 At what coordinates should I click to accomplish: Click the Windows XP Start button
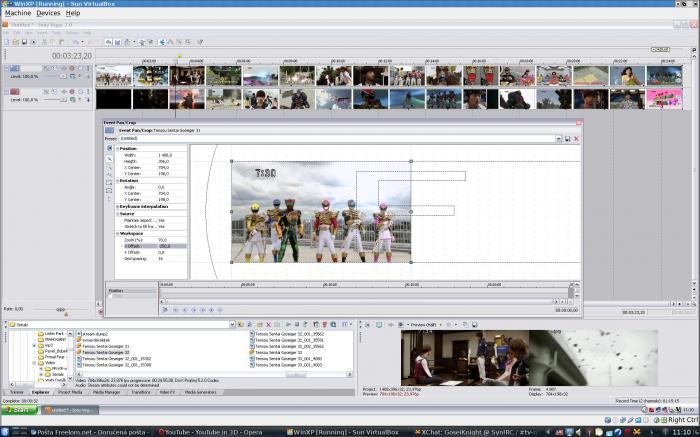tap(19, 410)
